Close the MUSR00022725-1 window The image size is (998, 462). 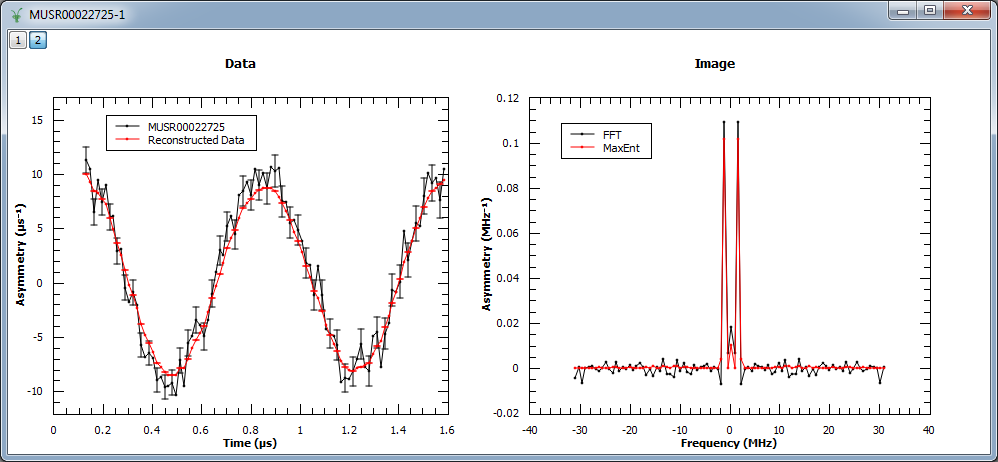(965, 10)
